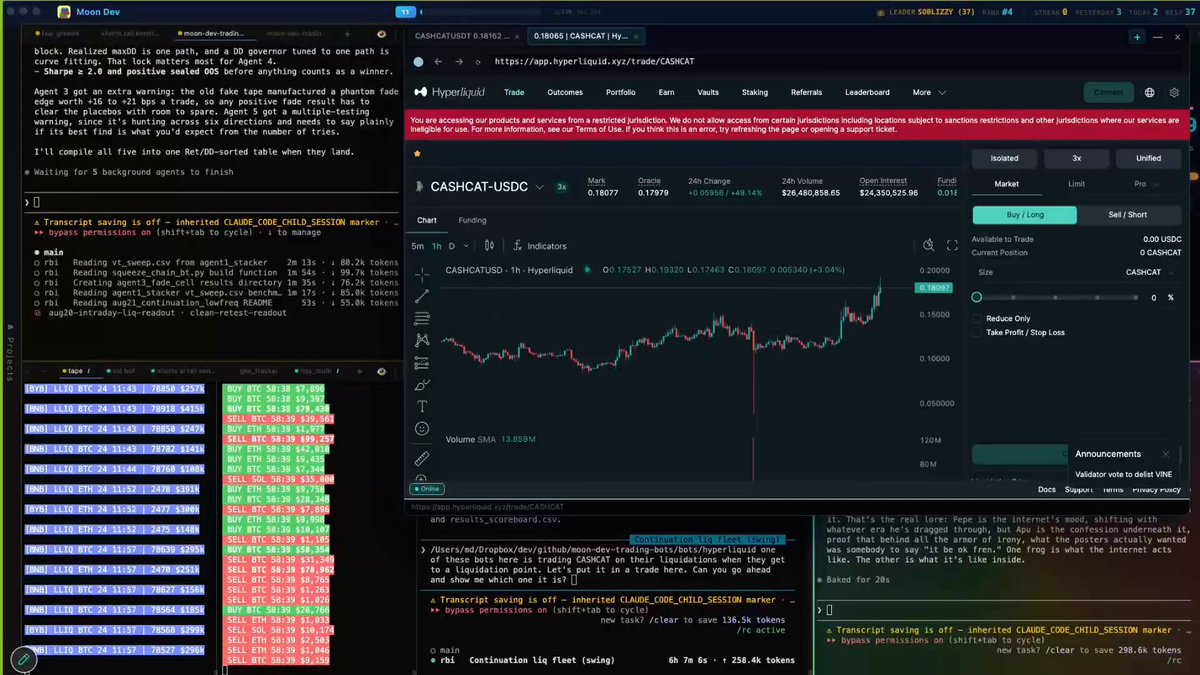Screen dimensions: 1200x675
Task: Toggle Unified account mode
Action: pos(1148,158)
